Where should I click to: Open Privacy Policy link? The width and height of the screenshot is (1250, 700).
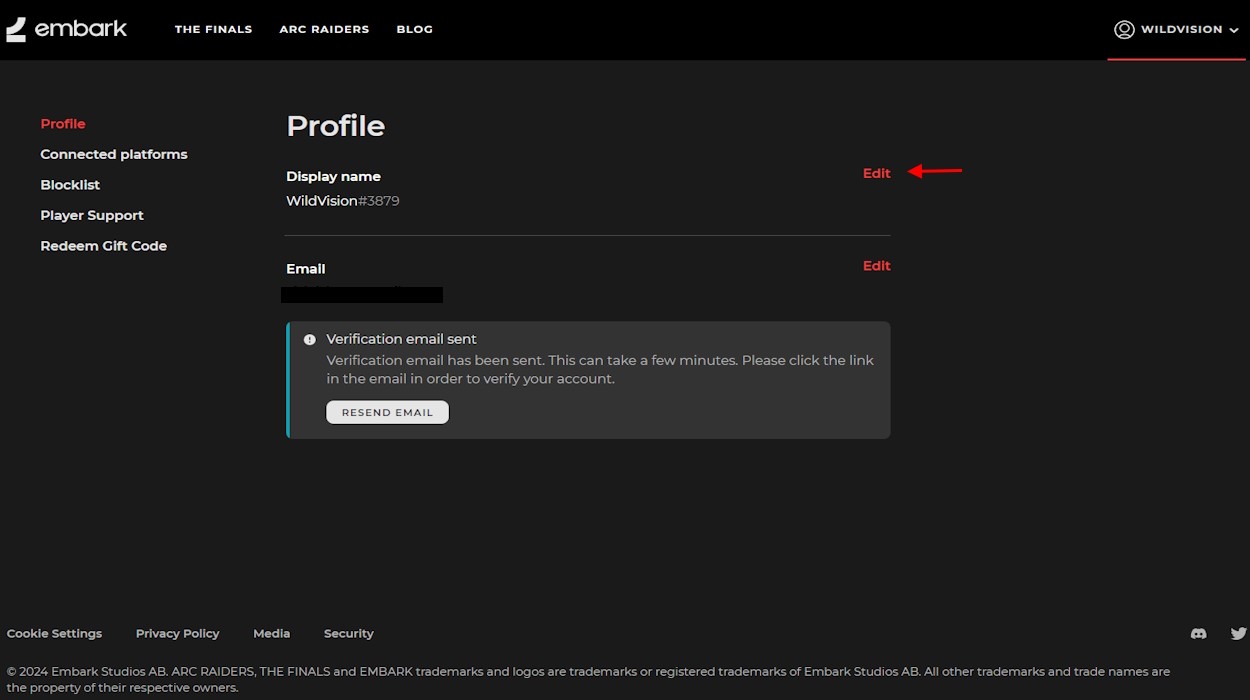tap(177, 633)
